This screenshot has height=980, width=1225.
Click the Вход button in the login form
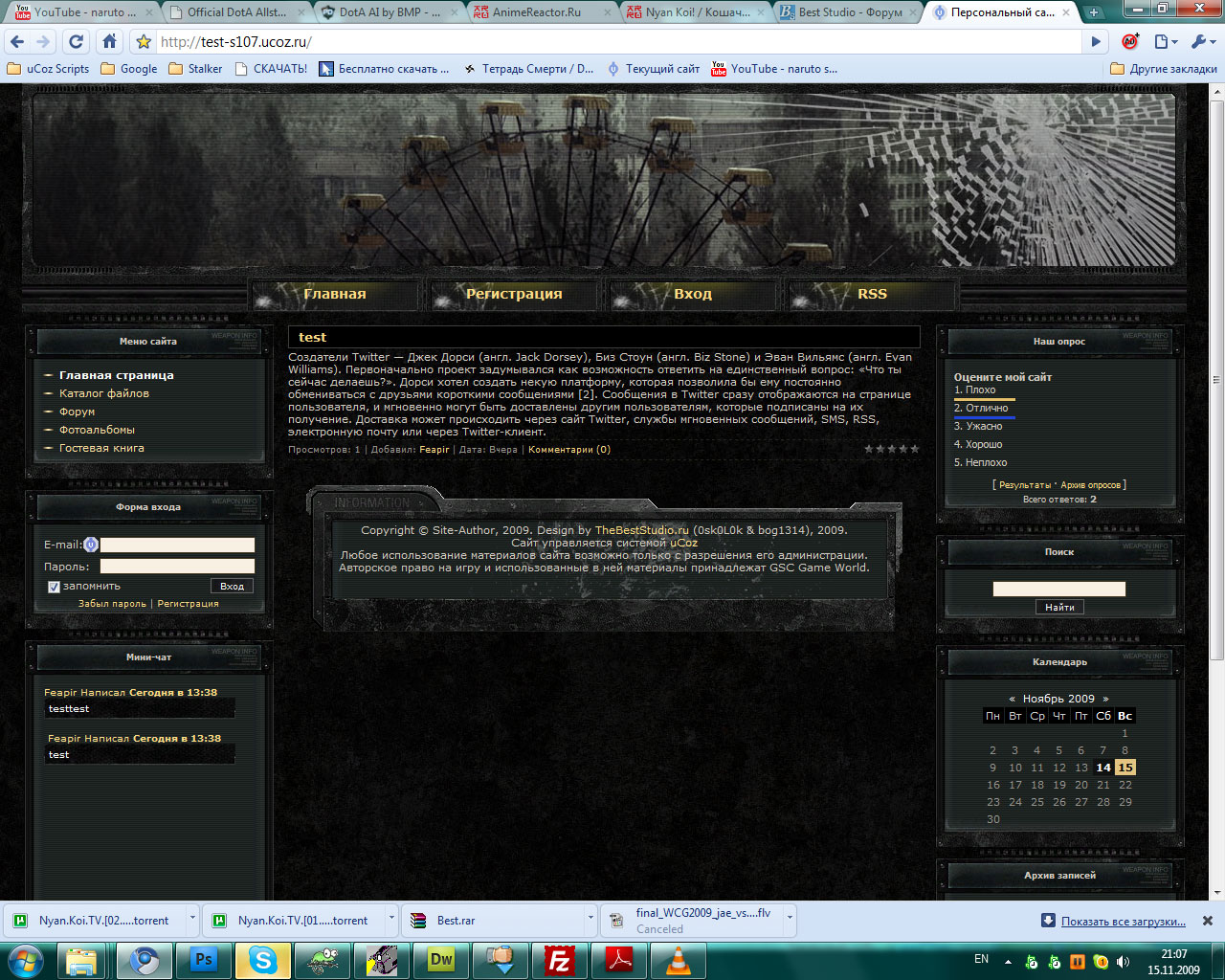tap(232, 586)
